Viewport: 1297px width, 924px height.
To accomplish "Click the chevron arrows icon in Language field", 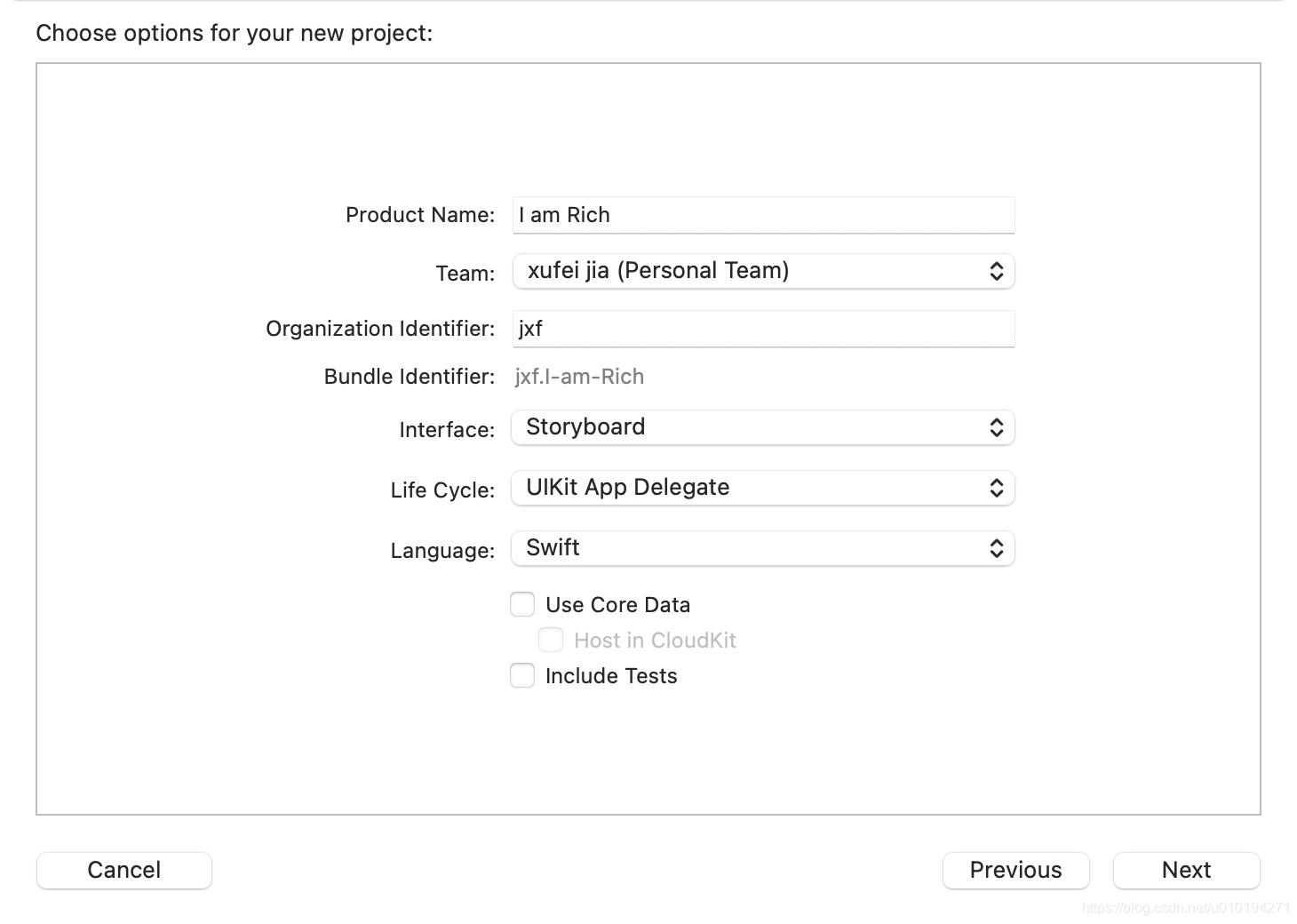I will tap(996, 548).
